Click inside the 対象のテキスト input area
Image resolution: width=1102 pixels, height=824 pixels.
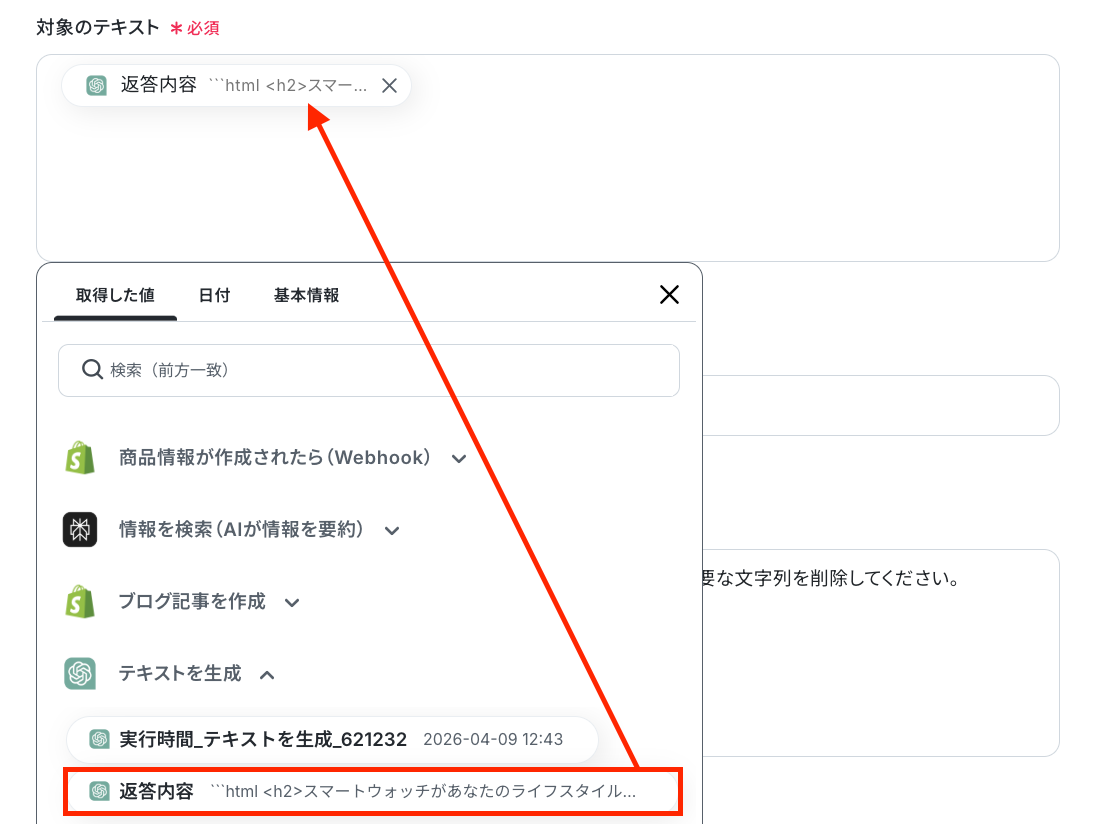pos(547,158)
